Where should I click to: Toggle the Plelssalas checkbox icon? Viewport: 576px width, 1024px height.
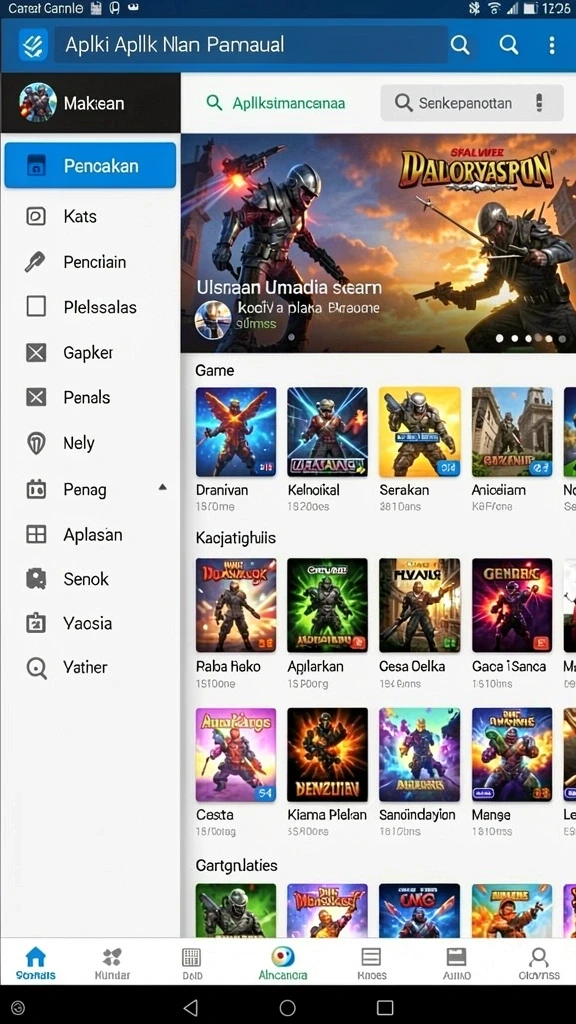[x=36, y=306]
